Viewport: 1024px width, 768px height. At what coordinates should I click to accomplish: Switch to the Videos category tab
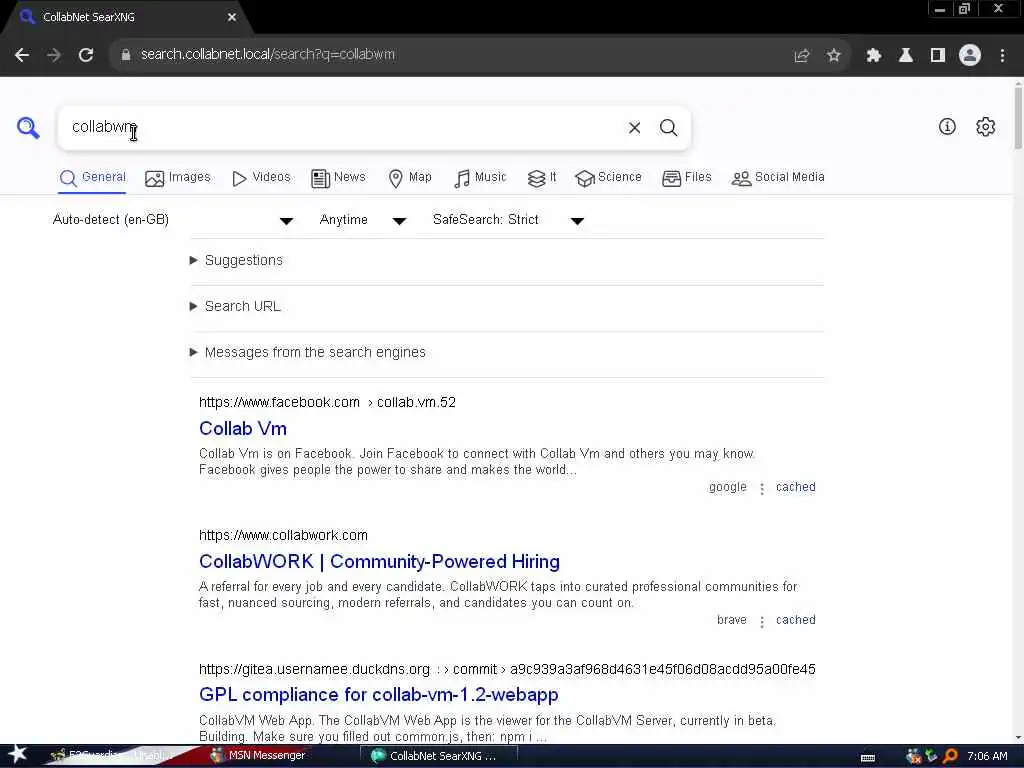[261, 178]
